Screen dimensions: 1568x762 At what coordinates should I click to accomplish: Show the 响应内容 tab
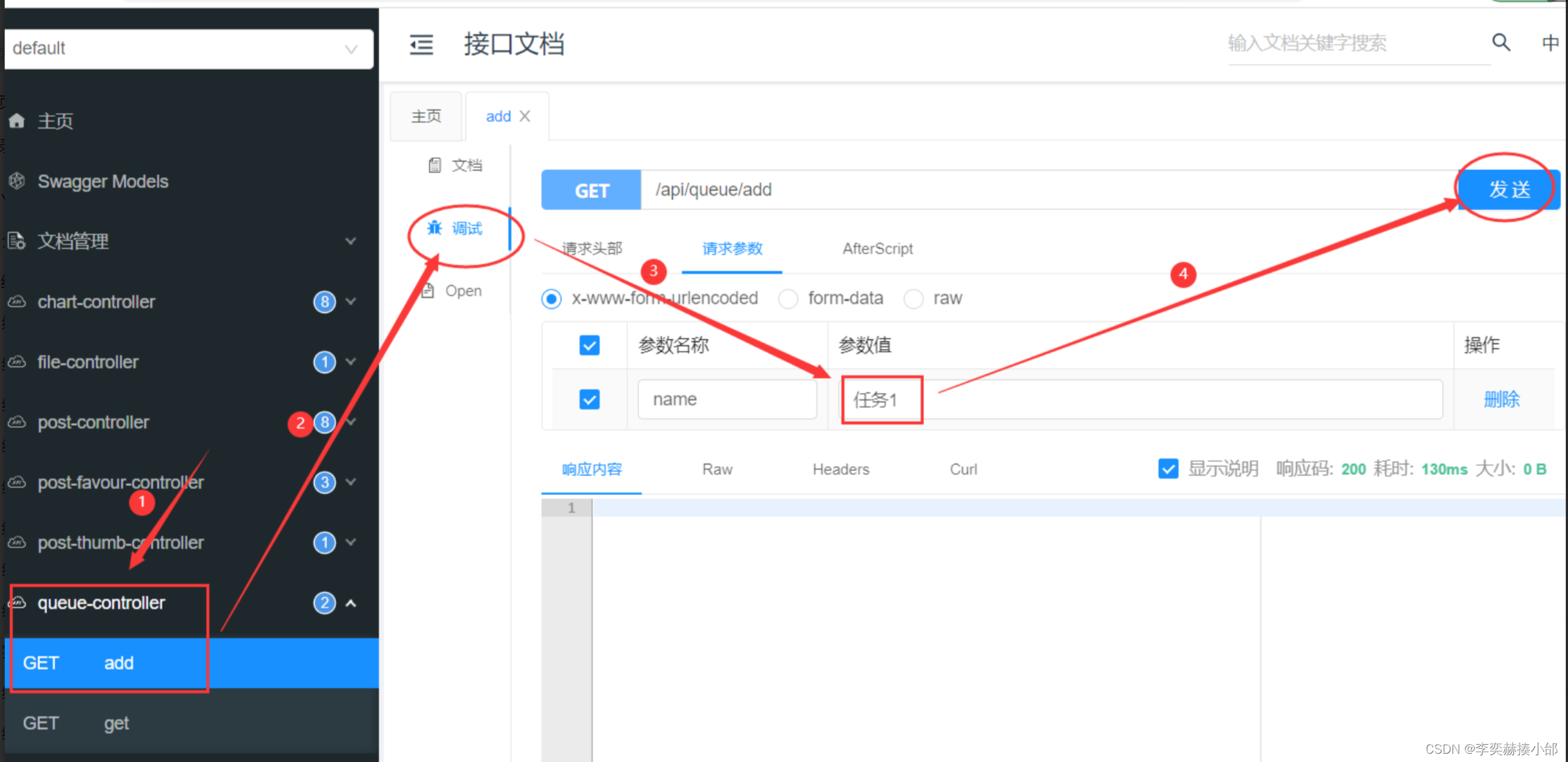tap(591, 470)
